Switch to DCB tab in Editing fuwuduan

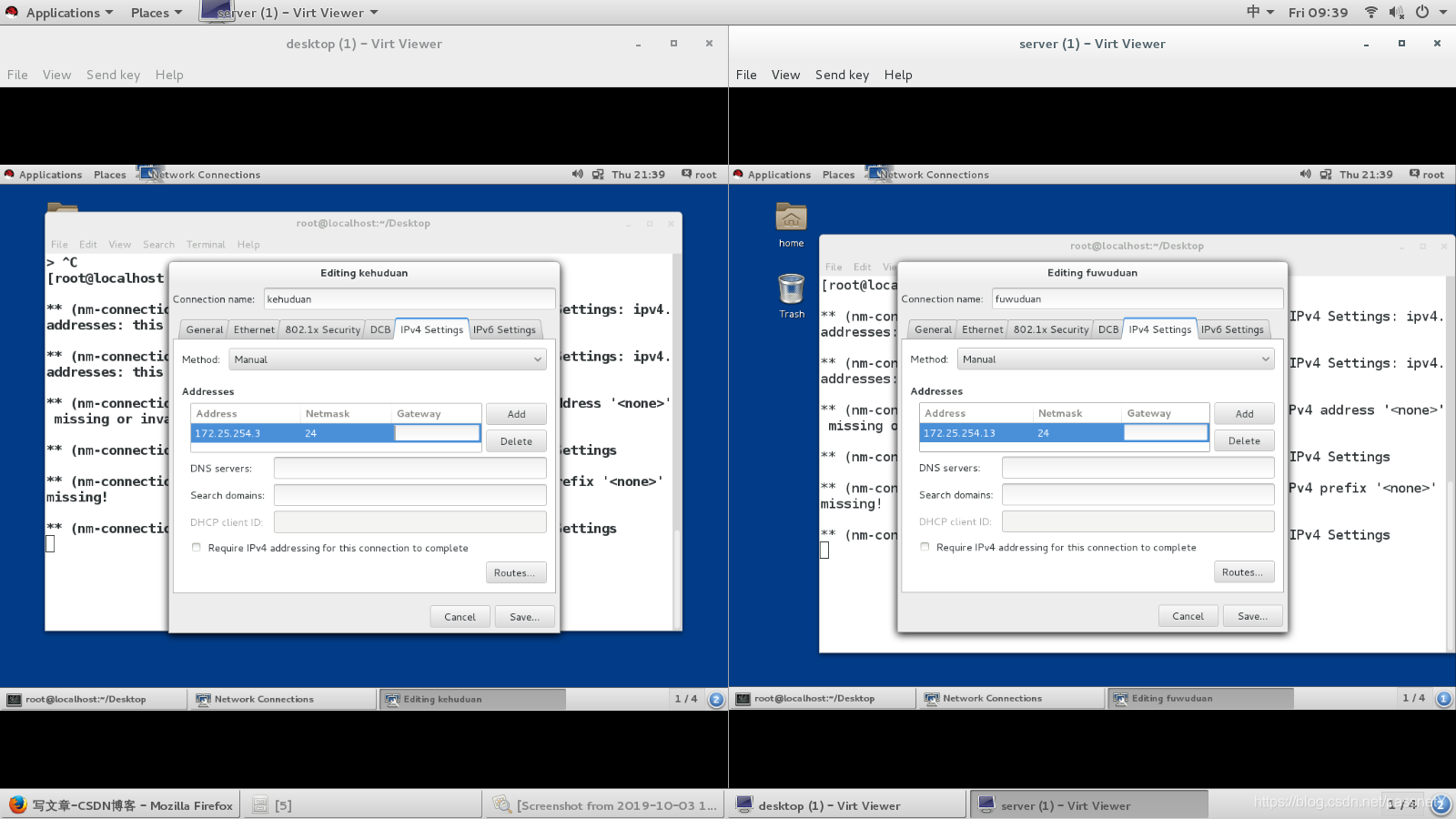tap(1108, 329)
